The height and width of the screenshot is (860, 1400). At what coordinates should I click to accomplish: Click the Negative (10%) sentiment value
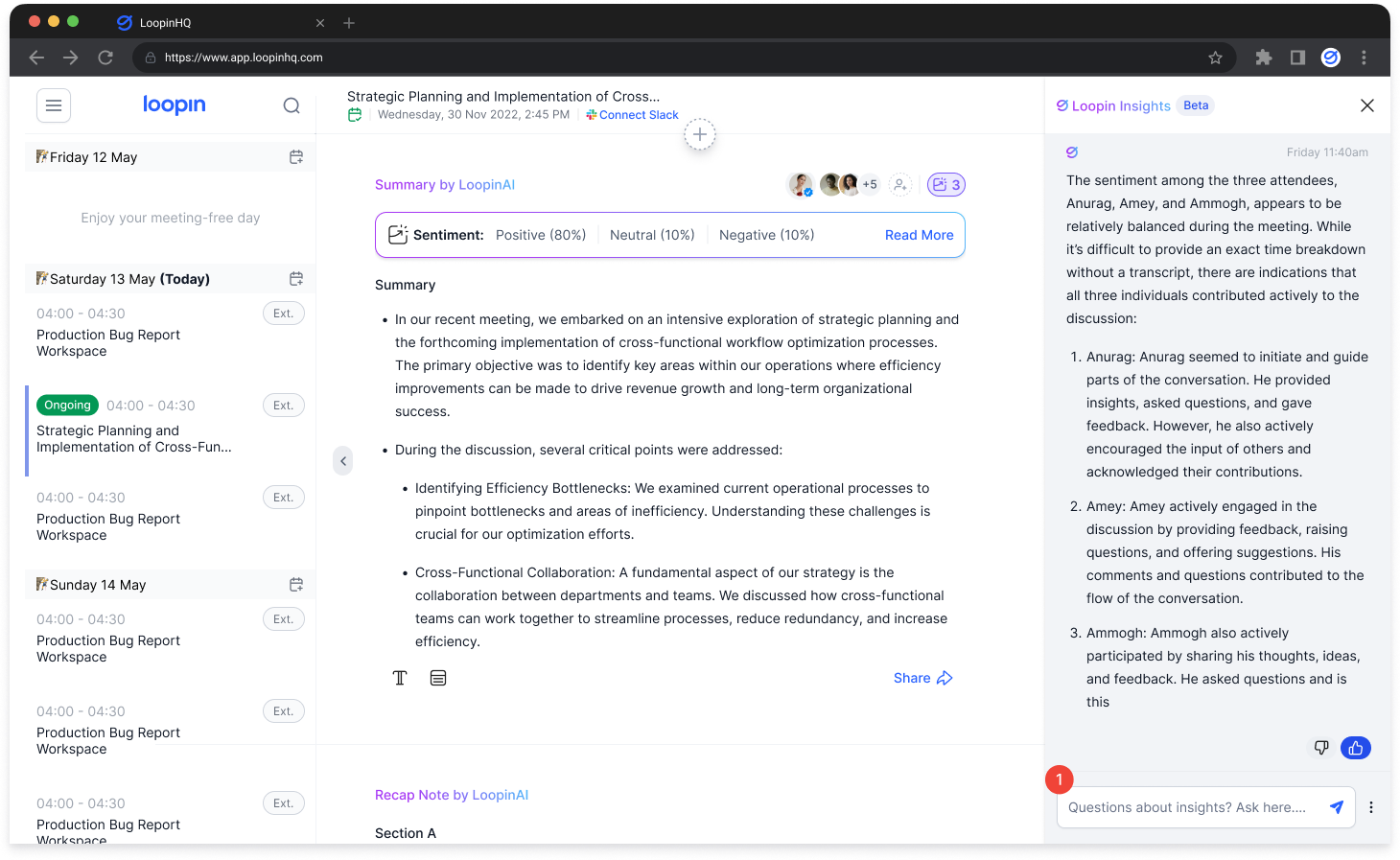pyautogui.click(x=767, y=235)
